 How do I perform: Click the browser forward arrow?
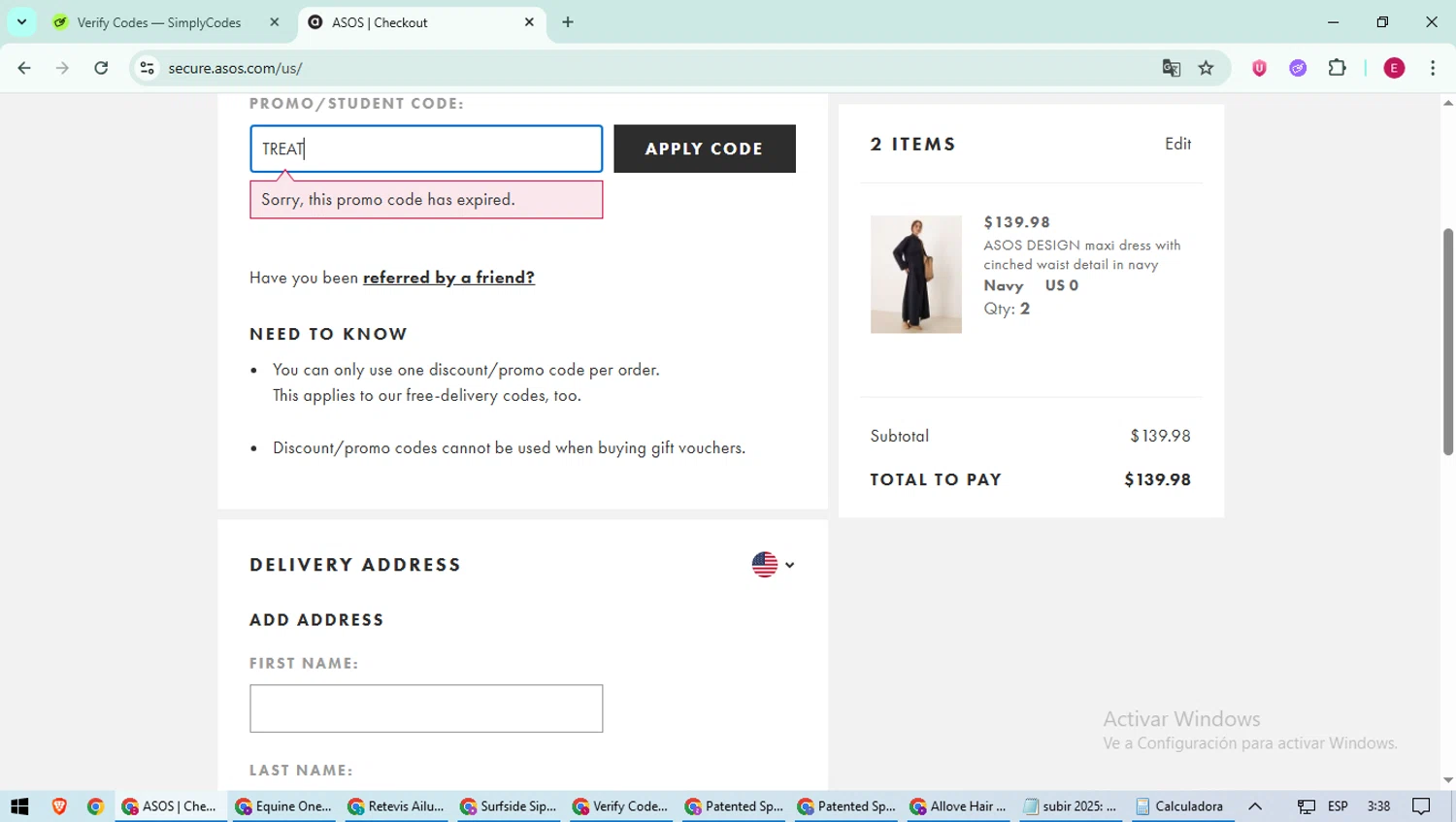(62, 68)
